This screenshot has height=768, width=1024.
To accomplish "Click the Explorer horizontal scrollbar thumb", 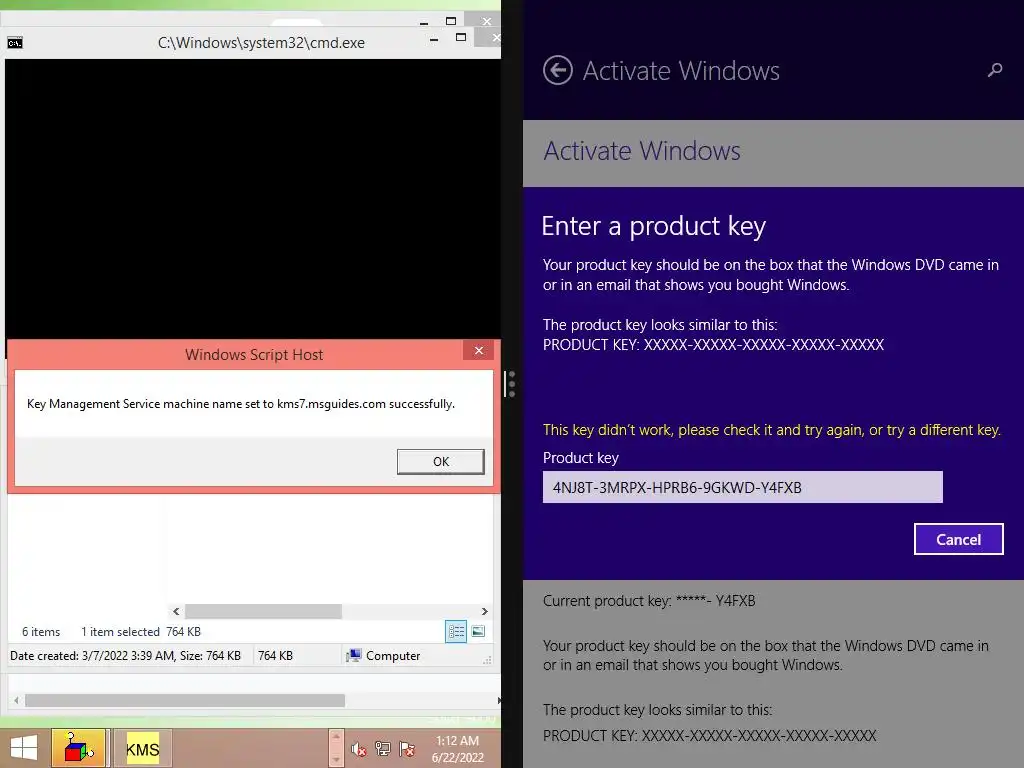I will (x=263, y=611).
